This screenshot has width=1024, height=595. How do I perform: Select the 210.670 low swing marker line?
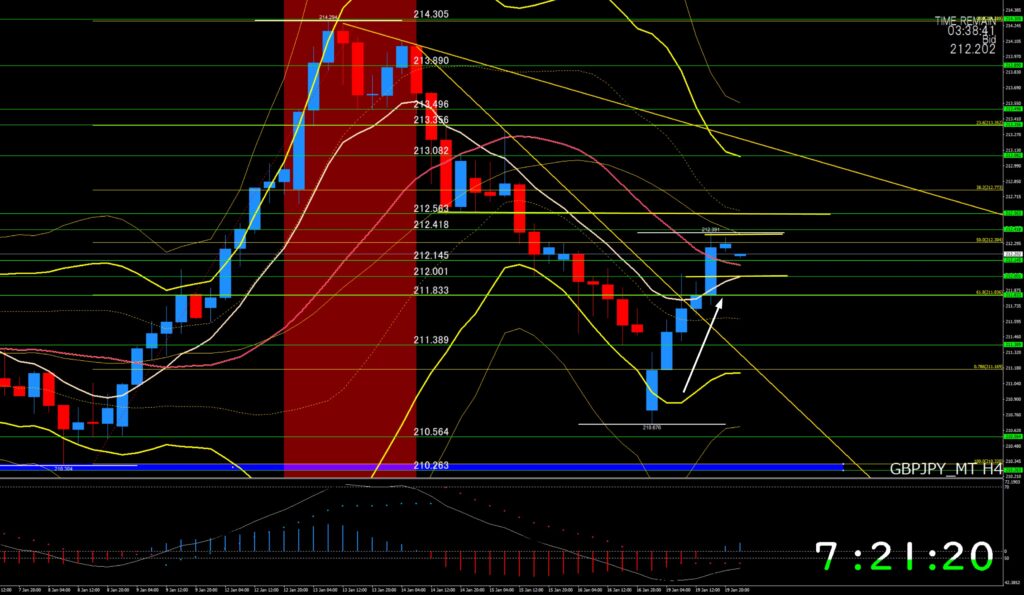pos(651,425)
